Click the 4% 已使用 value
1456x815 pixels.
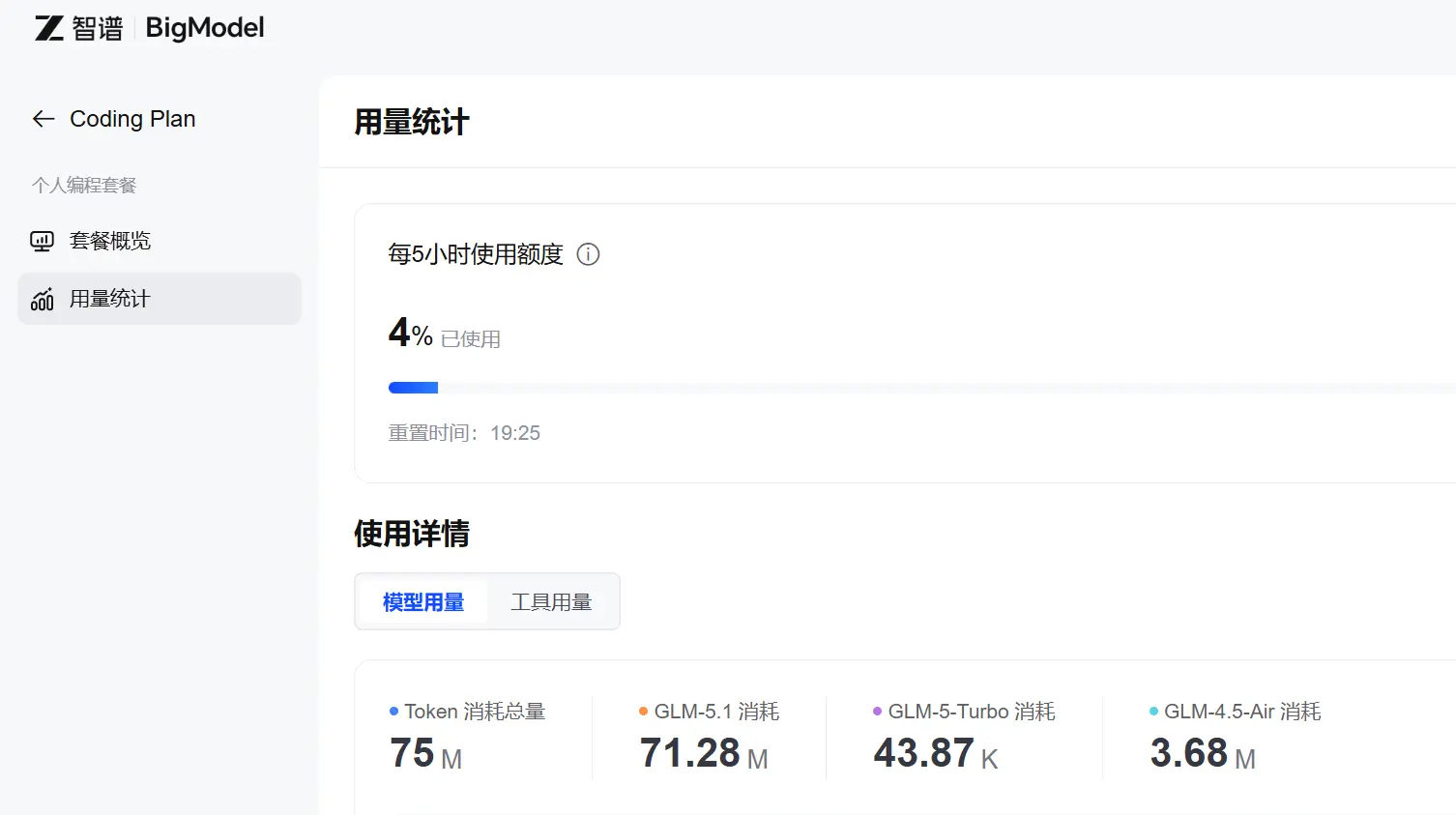[445, 334]
